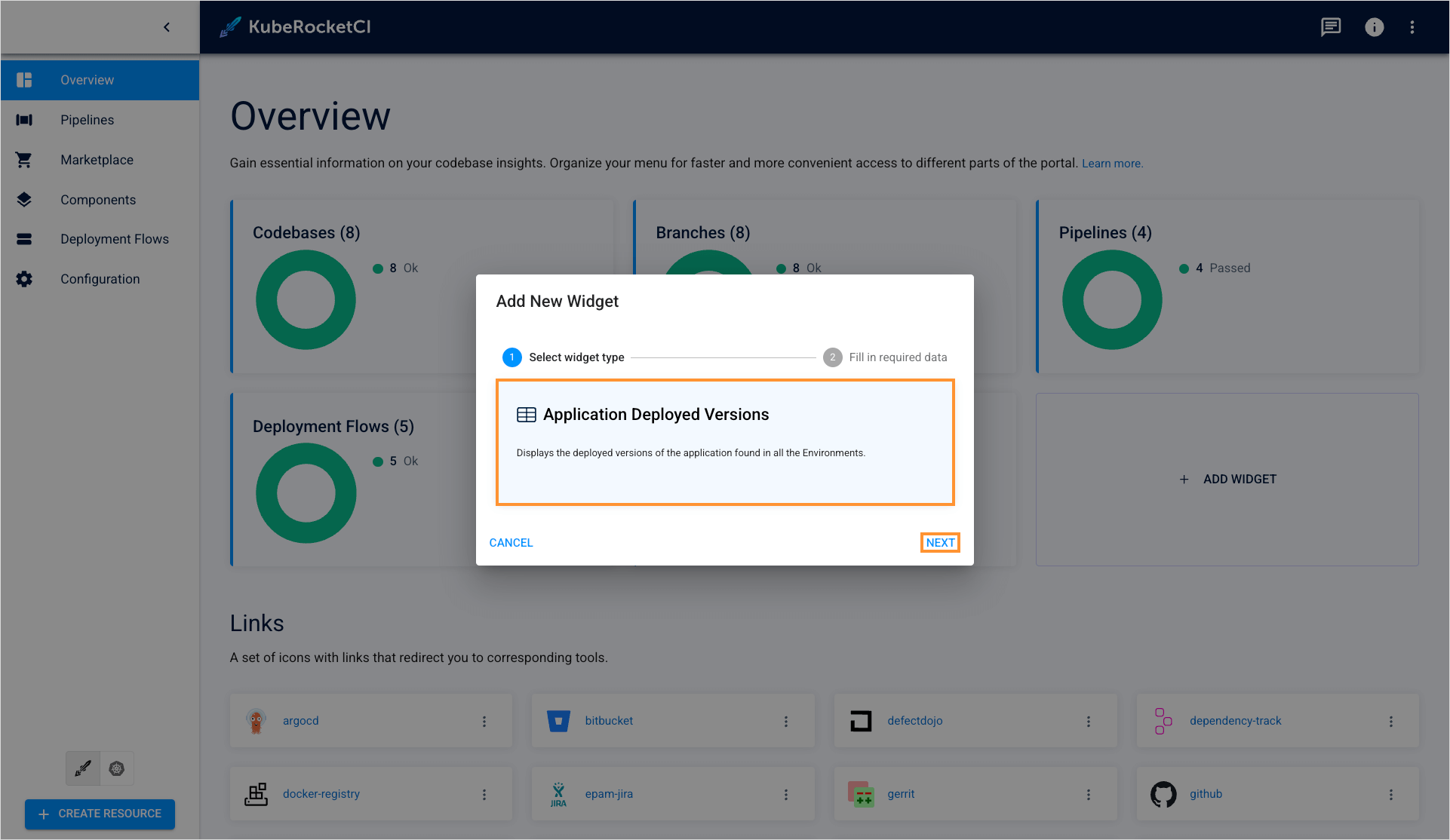This screenshot has height=840, width=1450.
Task: Switch to the Kubernetes wheel toggle
Action: tap(116, 768)
